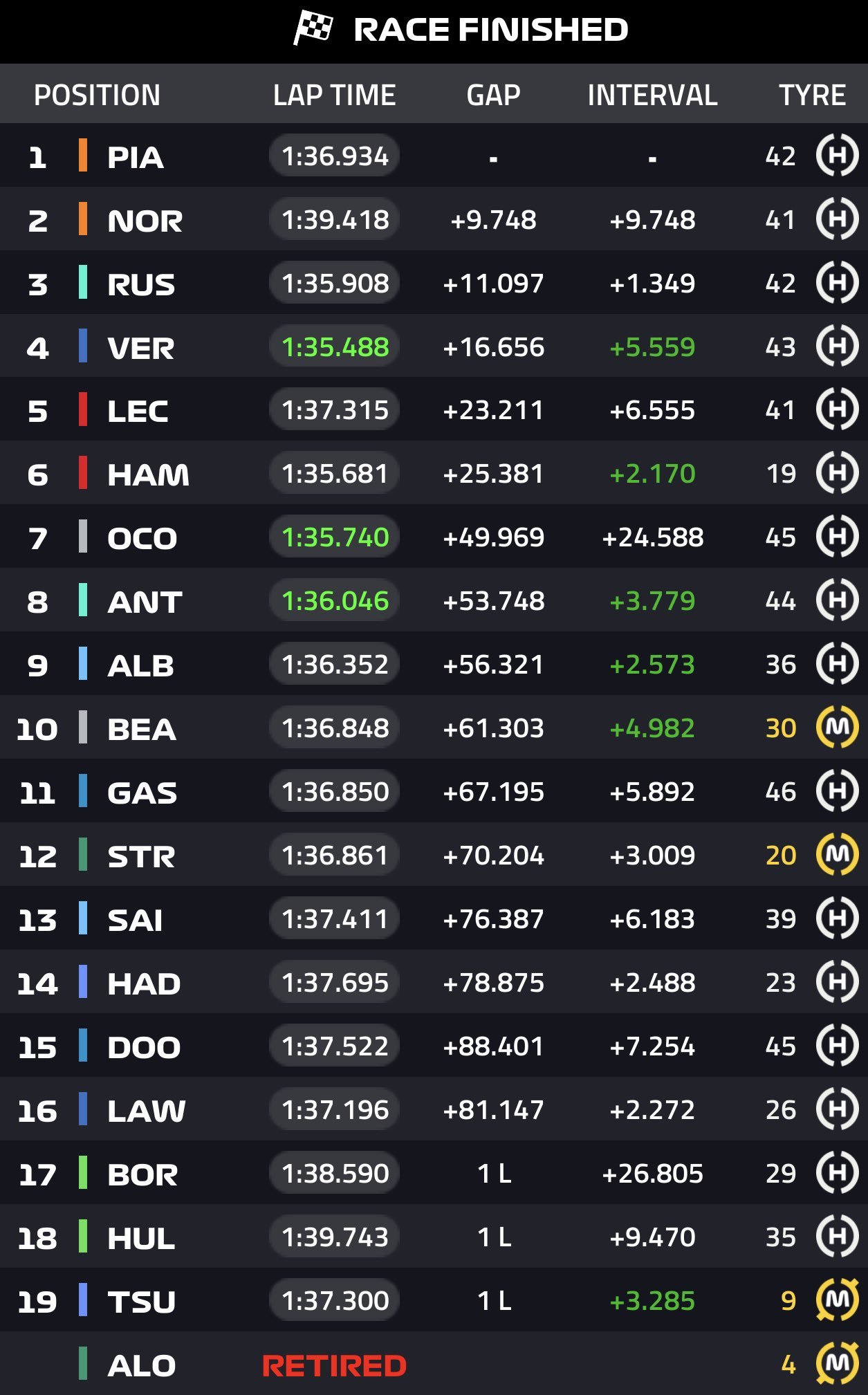Click the INTERVAL column header

click(652, 95)
